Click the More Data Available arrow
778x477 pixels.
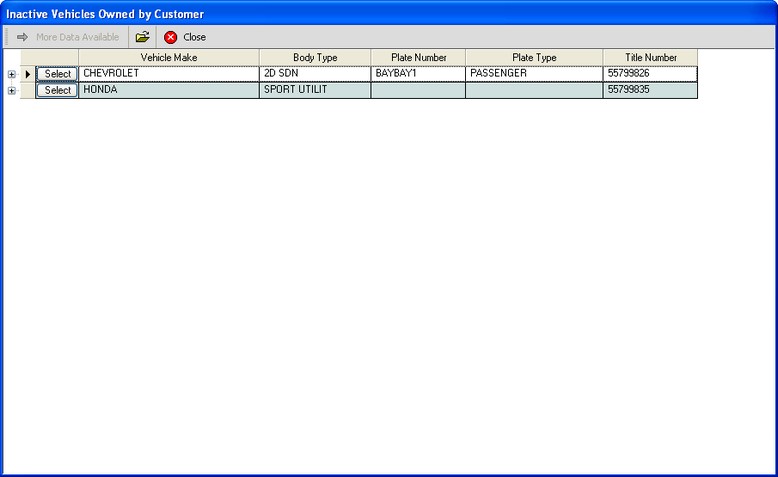pos(22,37)
